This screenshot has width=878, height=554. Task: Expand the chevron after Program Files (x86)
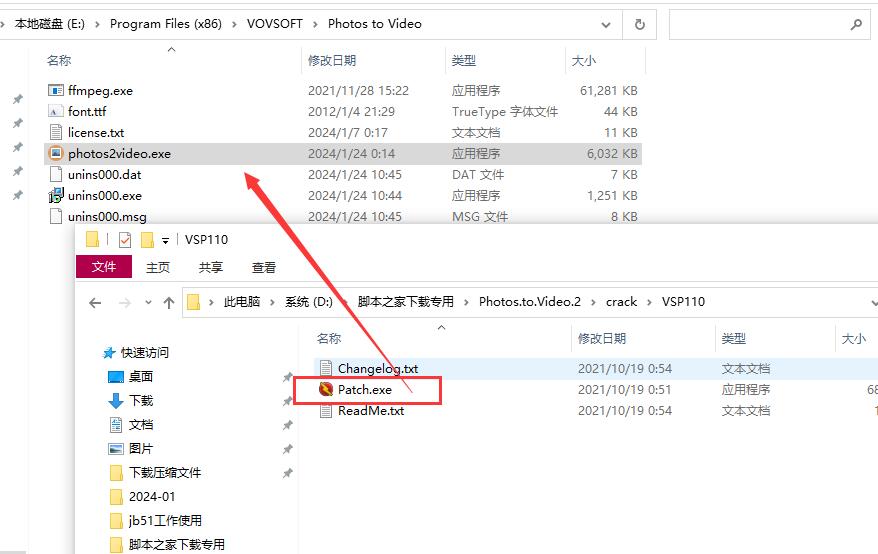[x=234, y=24]
